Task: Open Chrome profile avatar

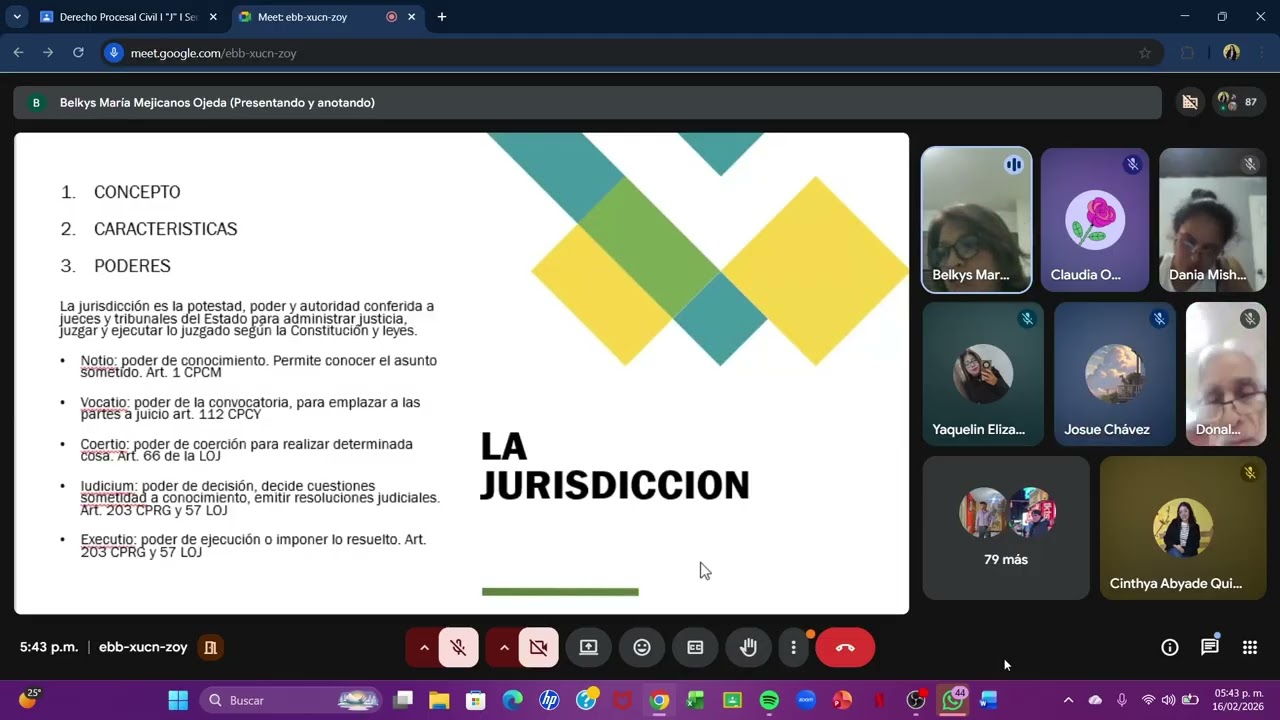Action: (1231, 53)
